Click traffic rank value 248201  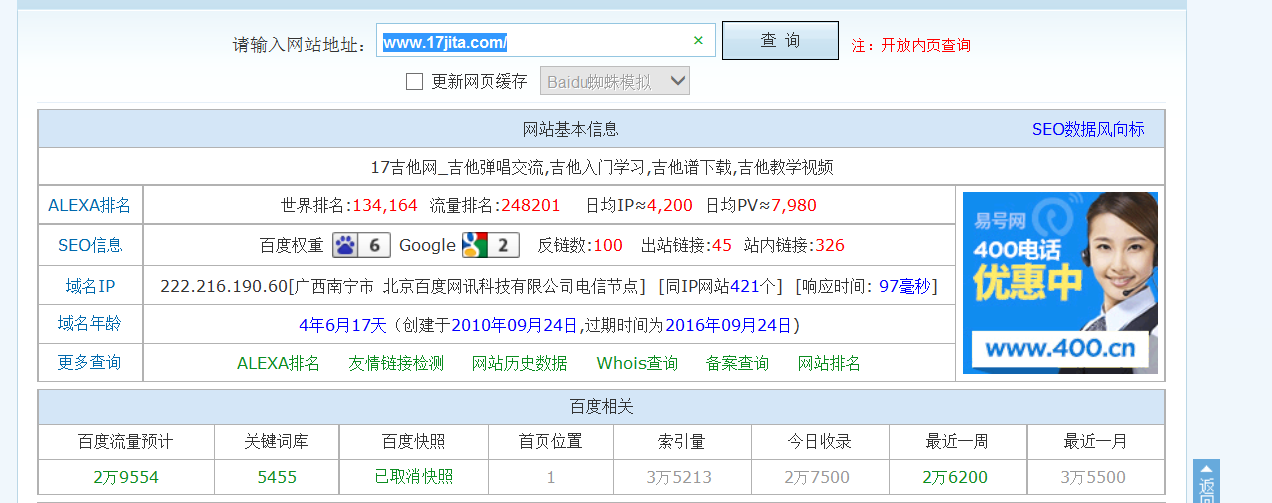coord(531,206)
